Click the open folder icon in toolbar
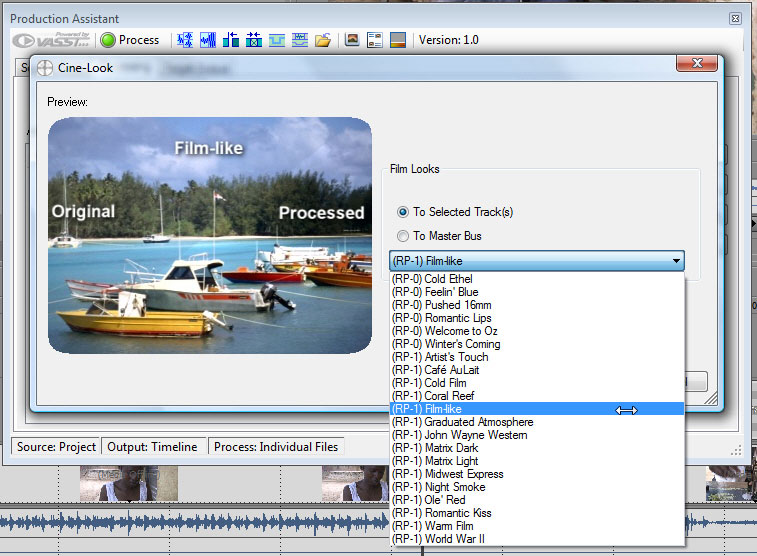The height and width of the screenshot is (556, 757). 323,40
